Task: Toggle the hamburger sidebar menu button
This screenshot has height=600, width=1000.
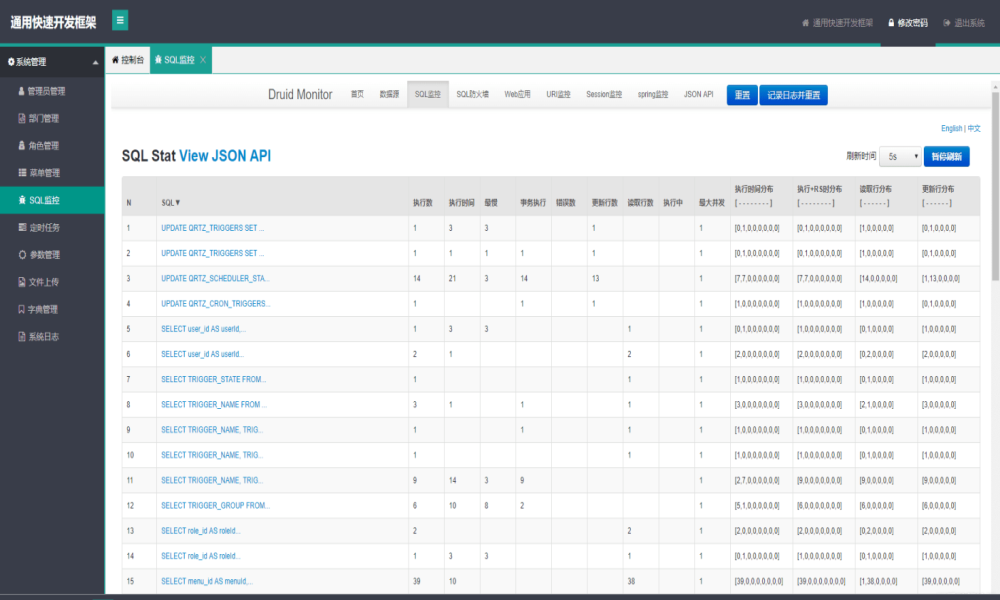Action: pyautogui.click(x=120, y=20)
